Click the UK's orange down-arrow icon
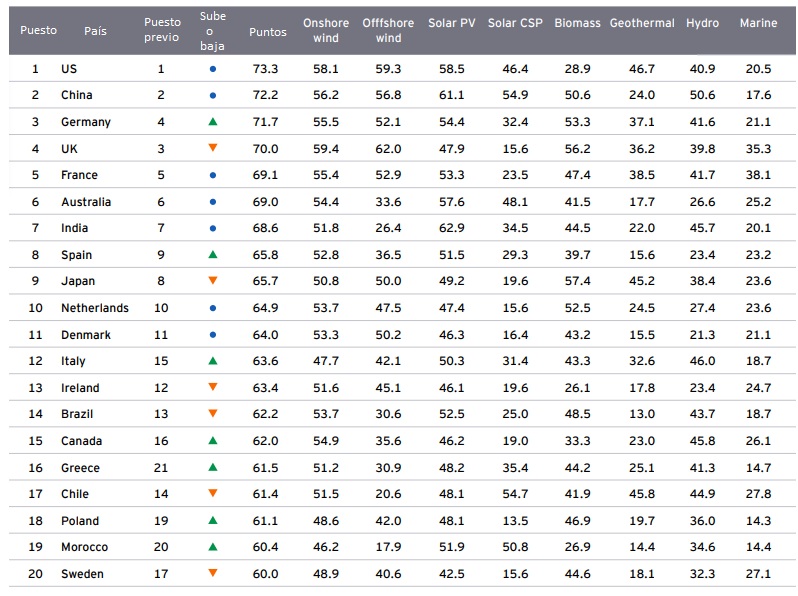 click(x=212, y=148)
